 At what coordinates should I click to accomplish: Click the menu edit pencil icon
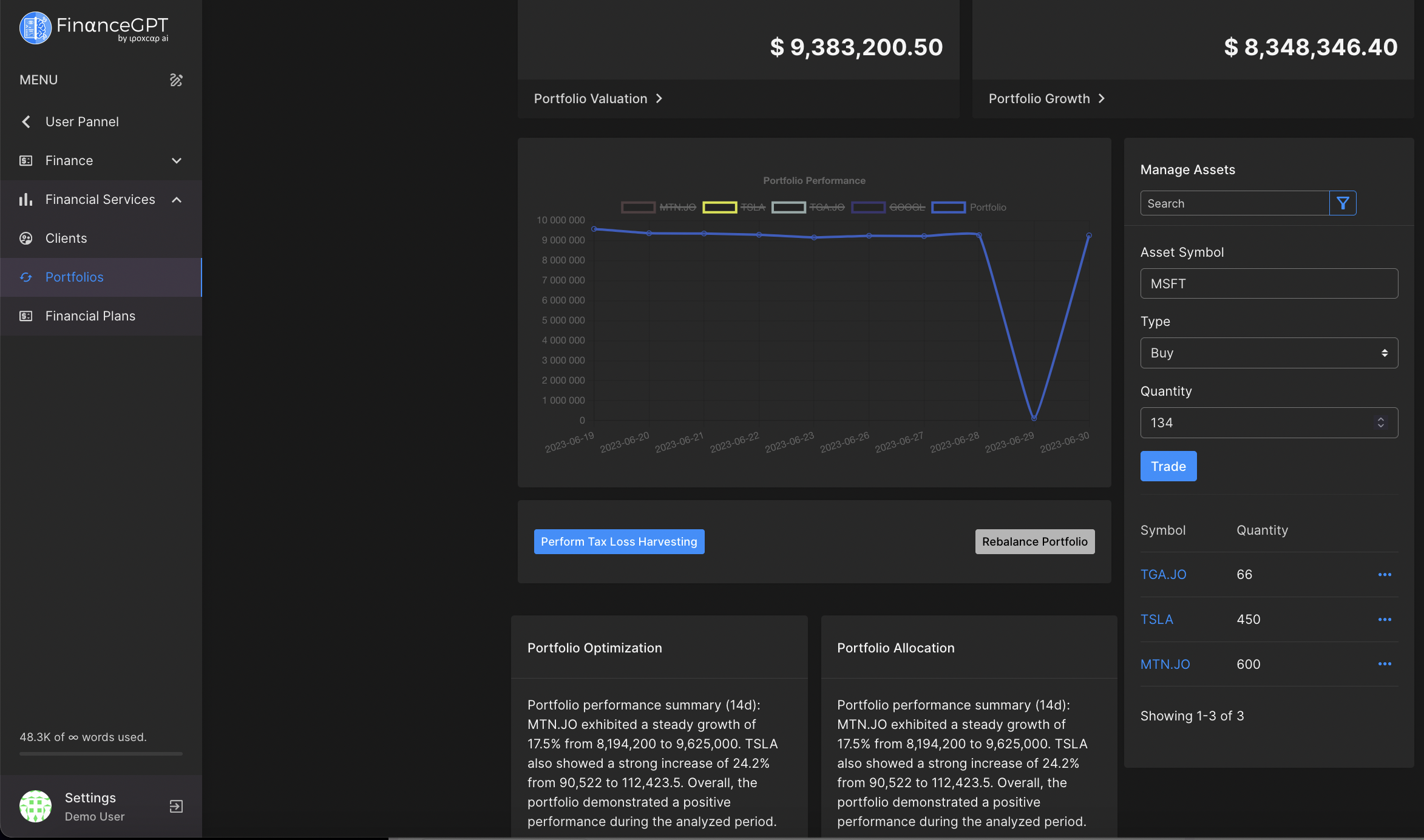tap(176, 80)
